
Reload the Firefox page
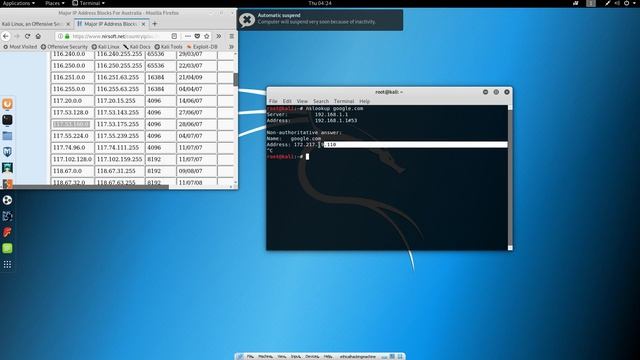(x=27, y=36)
